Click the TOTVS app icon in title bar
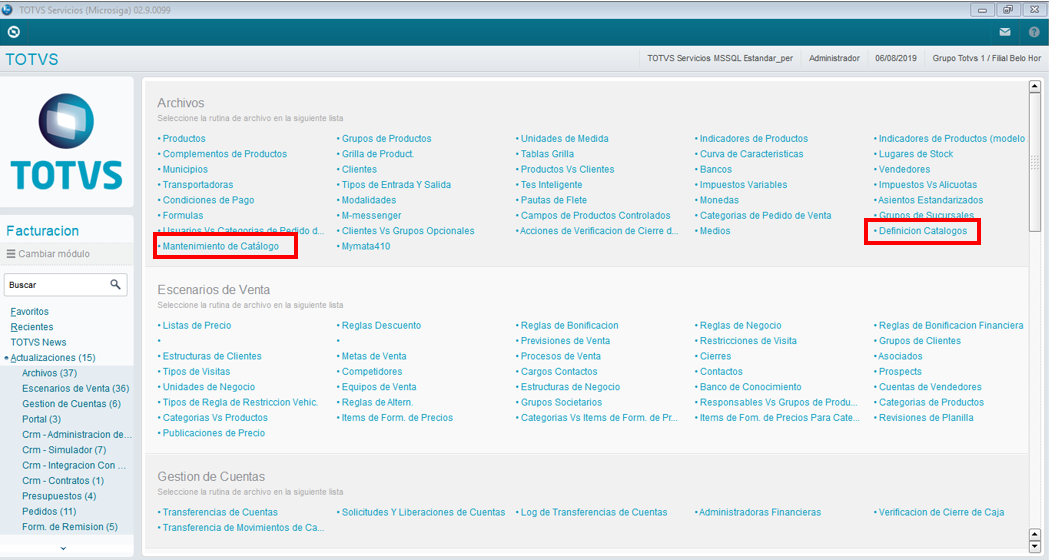 7,9
